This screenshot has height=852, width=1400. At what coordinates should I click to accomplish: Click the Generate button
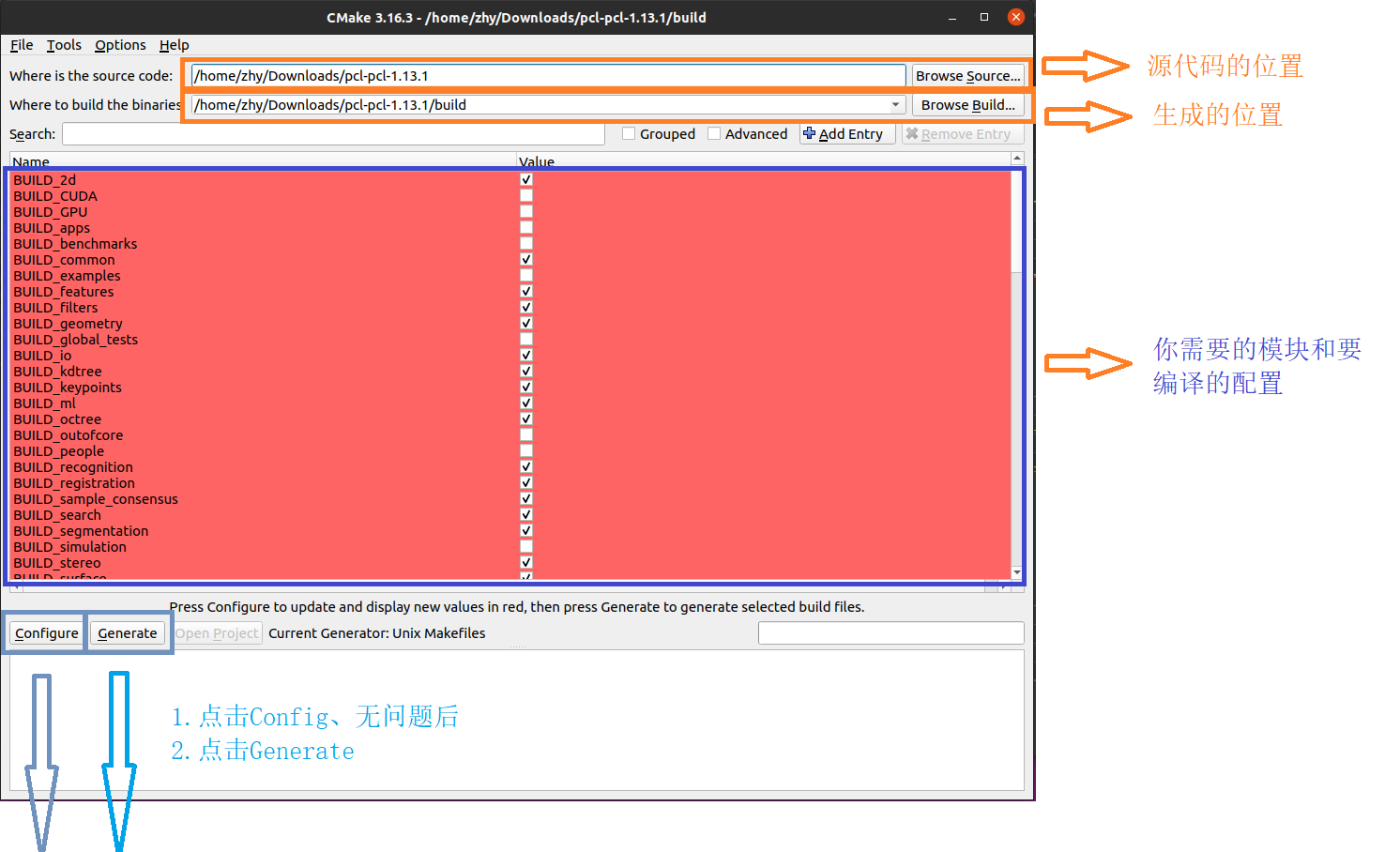[128, 633]
